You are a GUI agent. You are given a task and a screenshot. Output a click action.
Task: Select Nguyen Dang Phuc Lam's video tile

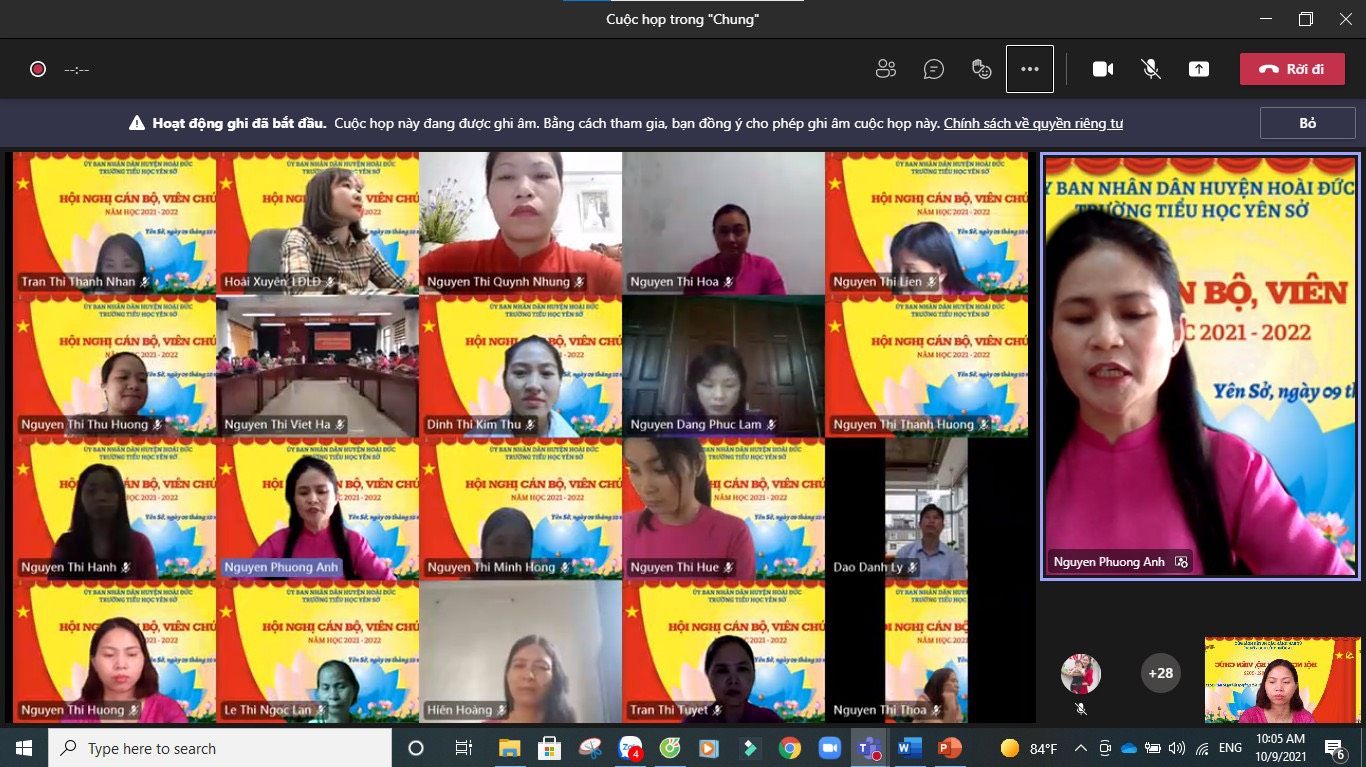pos(723,366)
